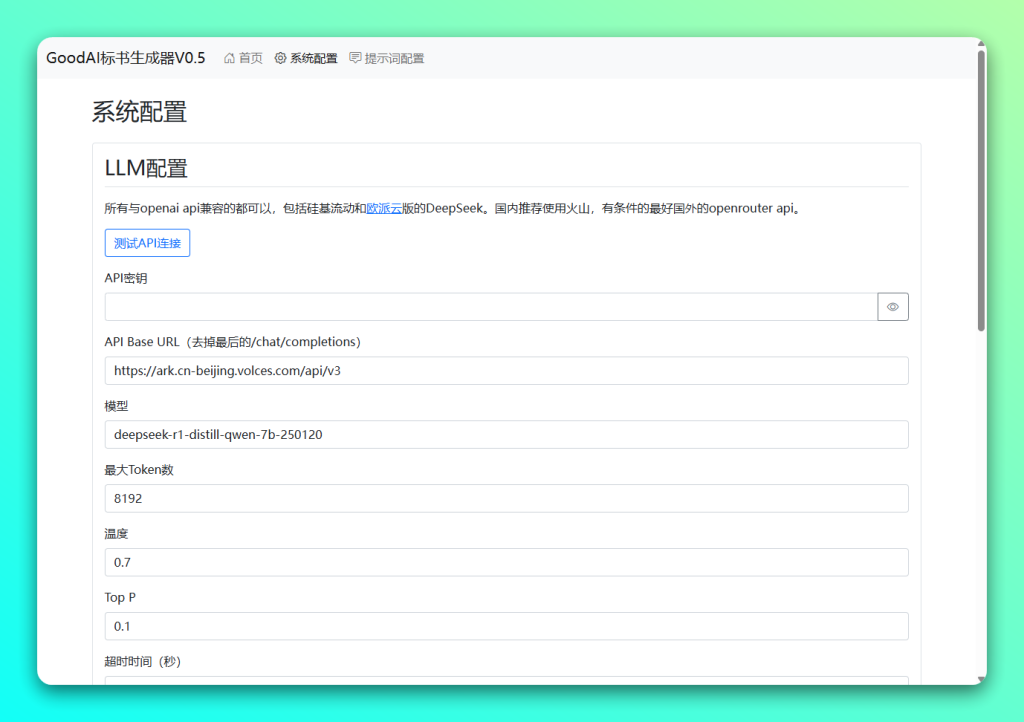This screenshot has width=1024, height=722.
Task: Click the 最大Token数 field showing 8192
Action: (507, 498)
